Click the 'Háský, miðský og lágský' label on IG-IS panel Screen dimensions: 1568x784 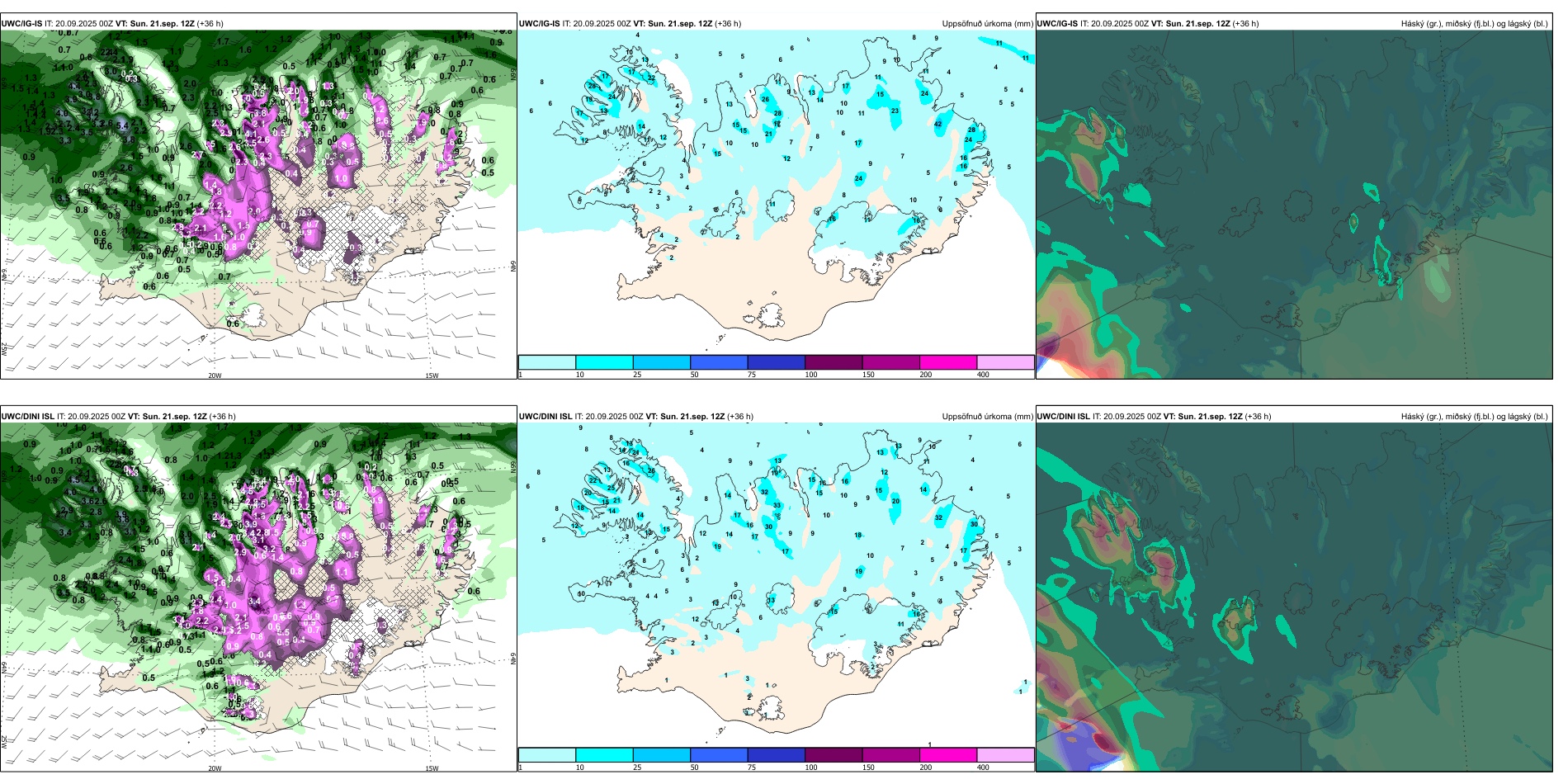1474,24
